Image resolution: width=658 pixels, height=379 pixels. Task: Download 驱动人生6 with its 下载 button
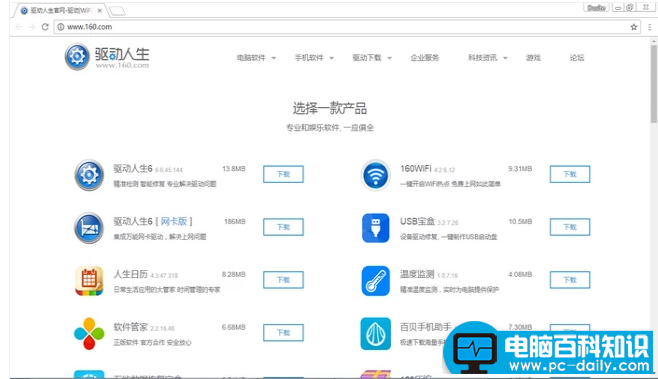(283, 174)
